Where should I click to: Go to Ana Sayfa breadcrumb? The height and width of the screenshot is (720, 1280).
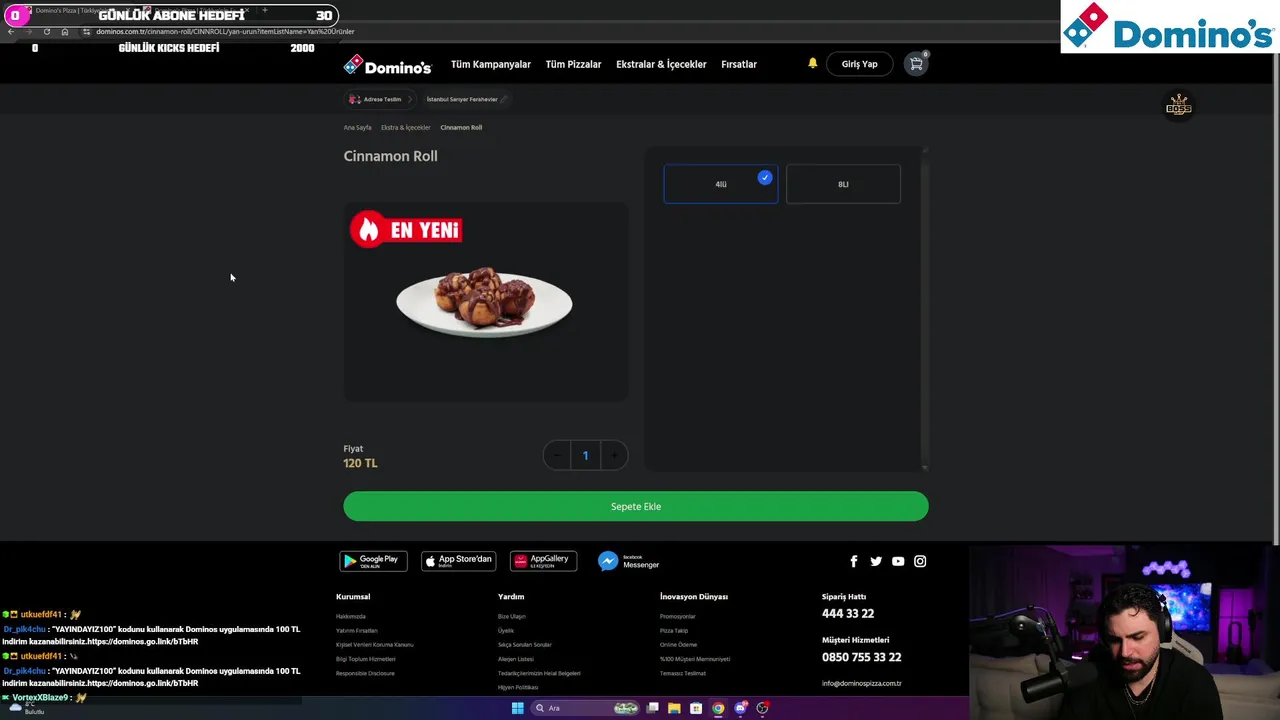tap(357, 128)
